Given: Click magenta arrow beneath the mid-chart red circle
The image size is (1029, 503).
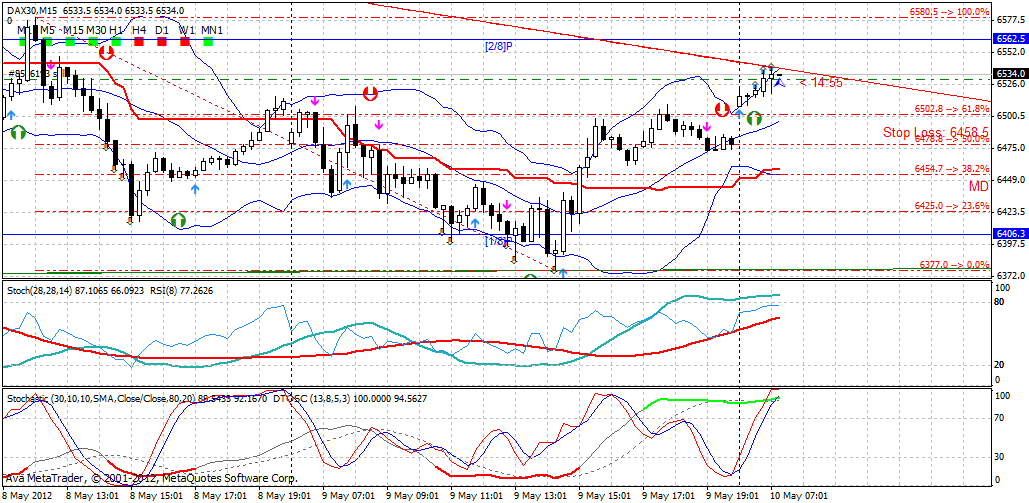Looking at the screenshot, I should click(x=378, y=124).
